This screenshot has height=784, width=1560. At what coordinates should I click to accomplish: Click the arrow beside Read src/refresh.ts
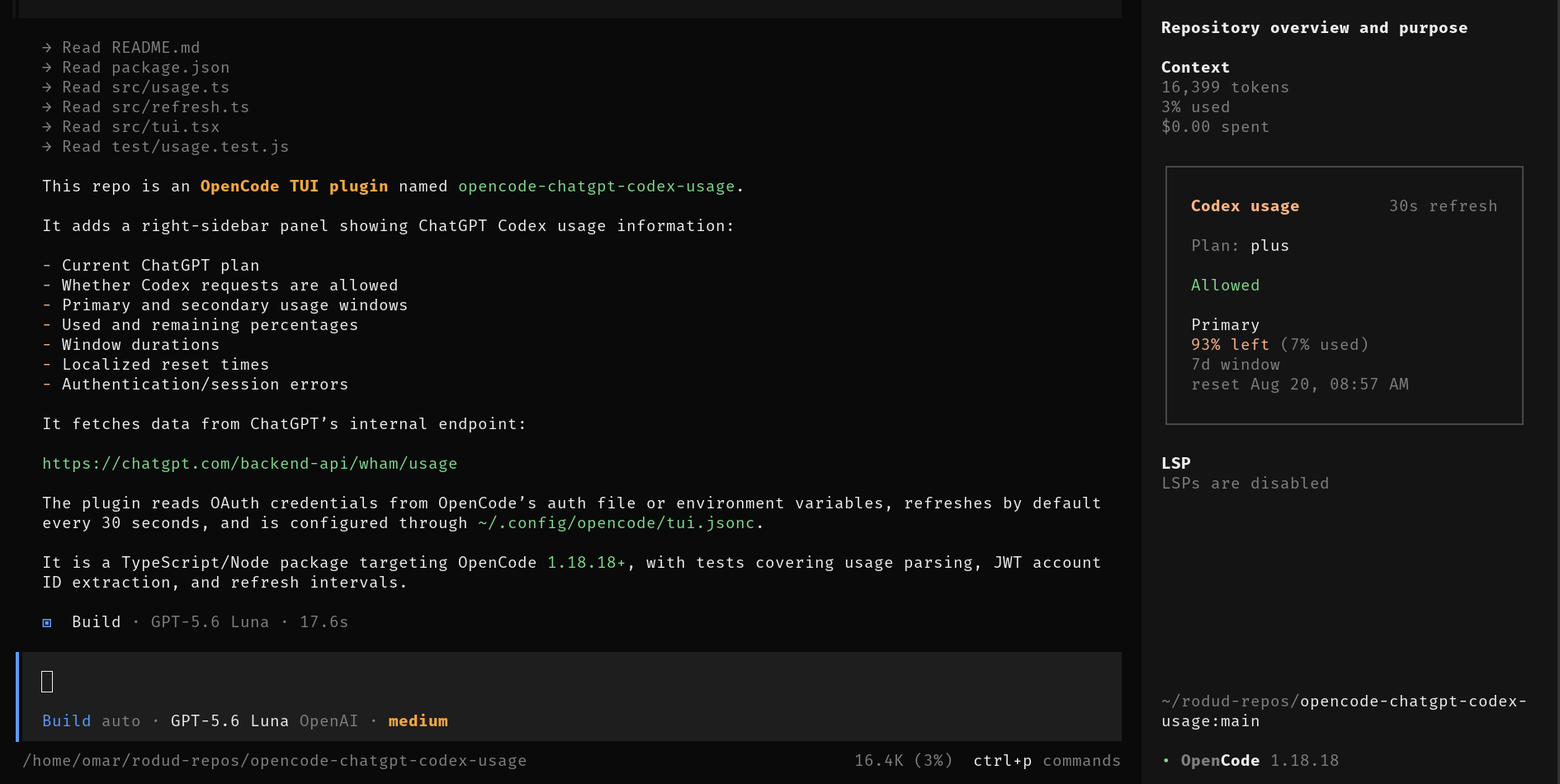click(x=47, y=107)
